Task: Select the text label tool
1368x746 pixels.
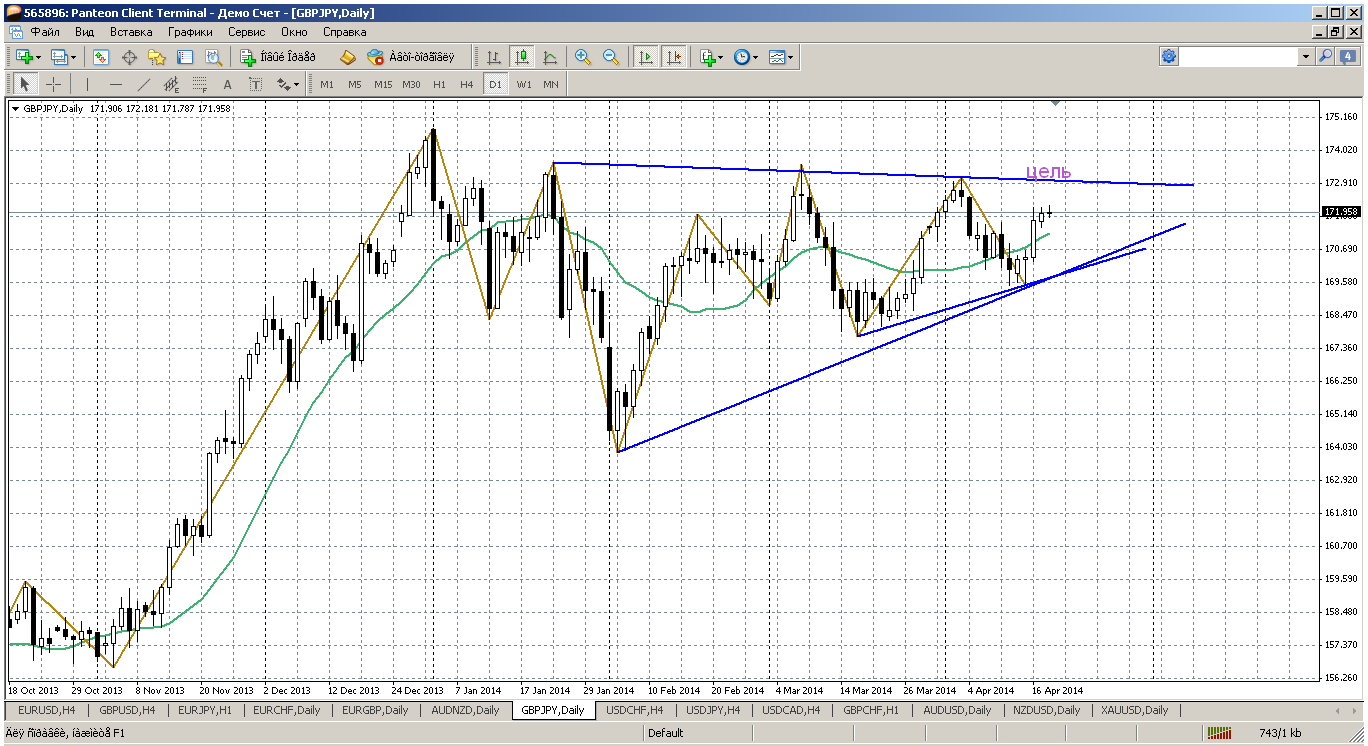Action: coord(255,84)
